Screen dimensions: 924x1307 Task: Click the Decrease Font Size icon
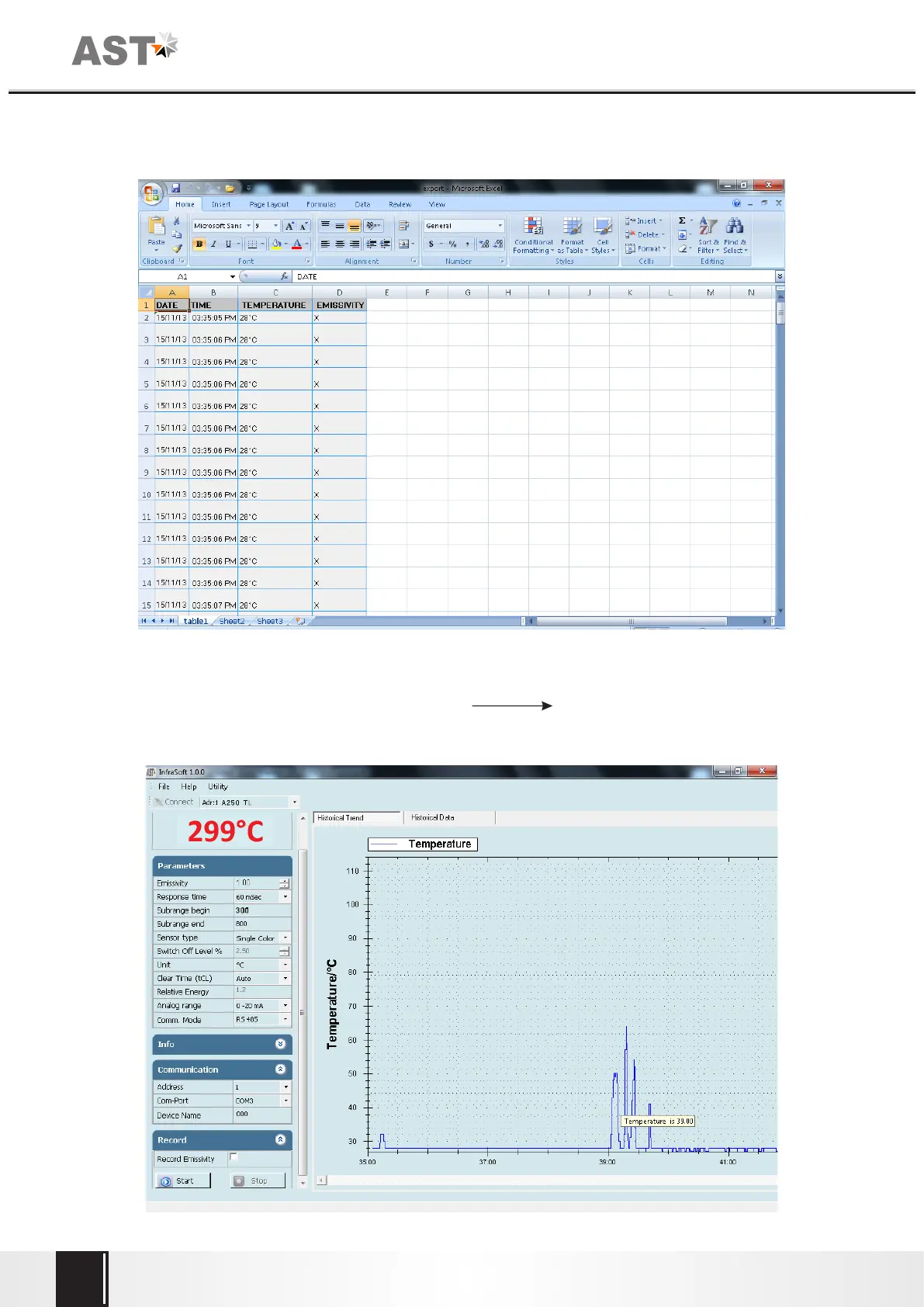coord(303,226)
